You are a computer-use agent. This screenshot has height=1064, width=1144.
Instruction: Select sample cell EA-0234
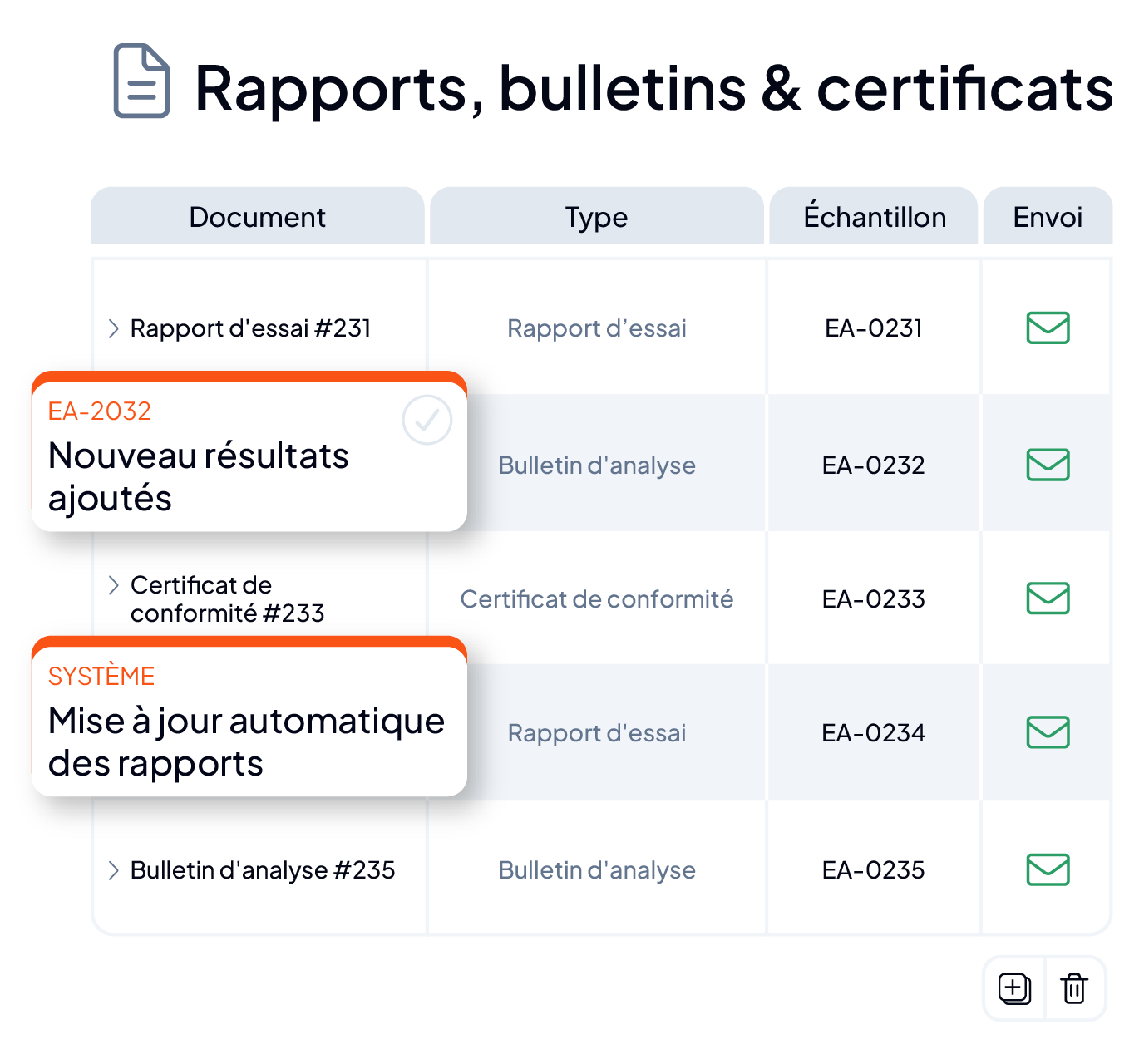[874, 733]
